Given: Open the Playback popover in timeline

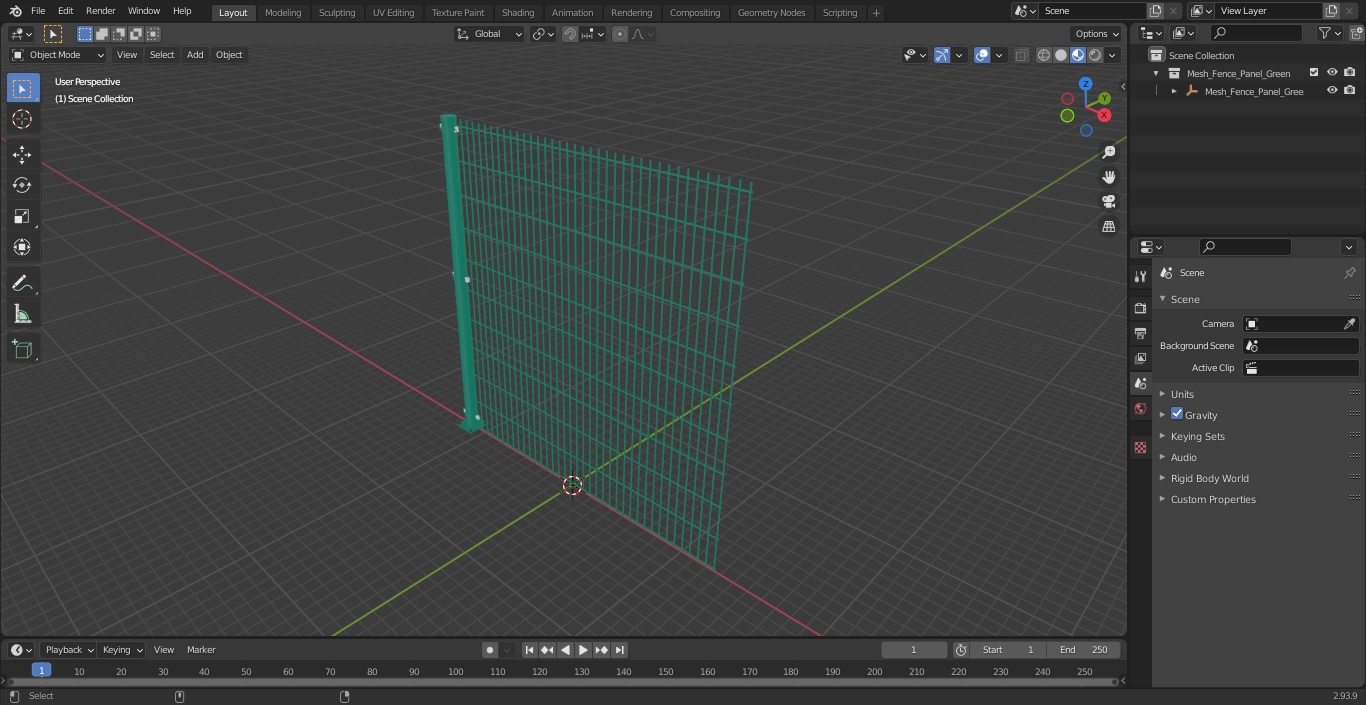Looking at the screenshot, I should coord(69,650).
